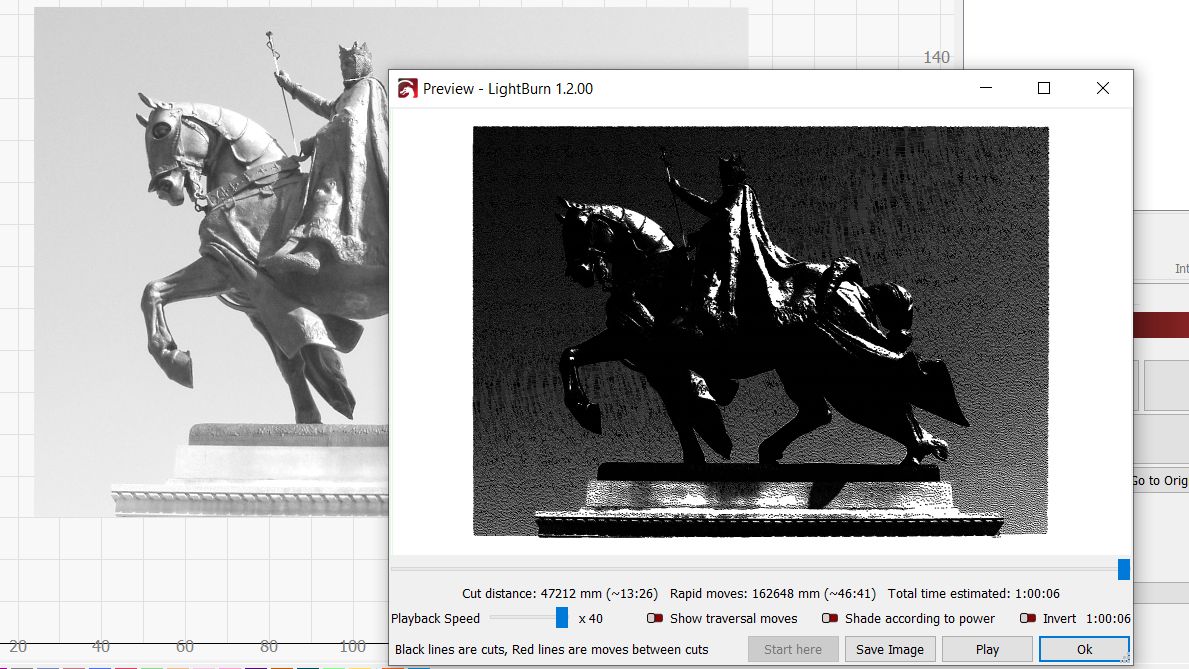Click the Save Image button

(890, 649)
